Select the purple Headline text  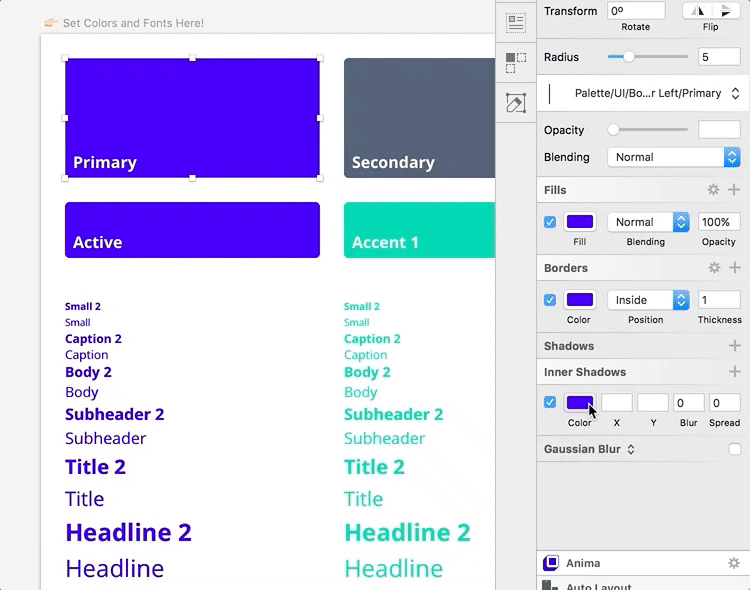[115, 568]
